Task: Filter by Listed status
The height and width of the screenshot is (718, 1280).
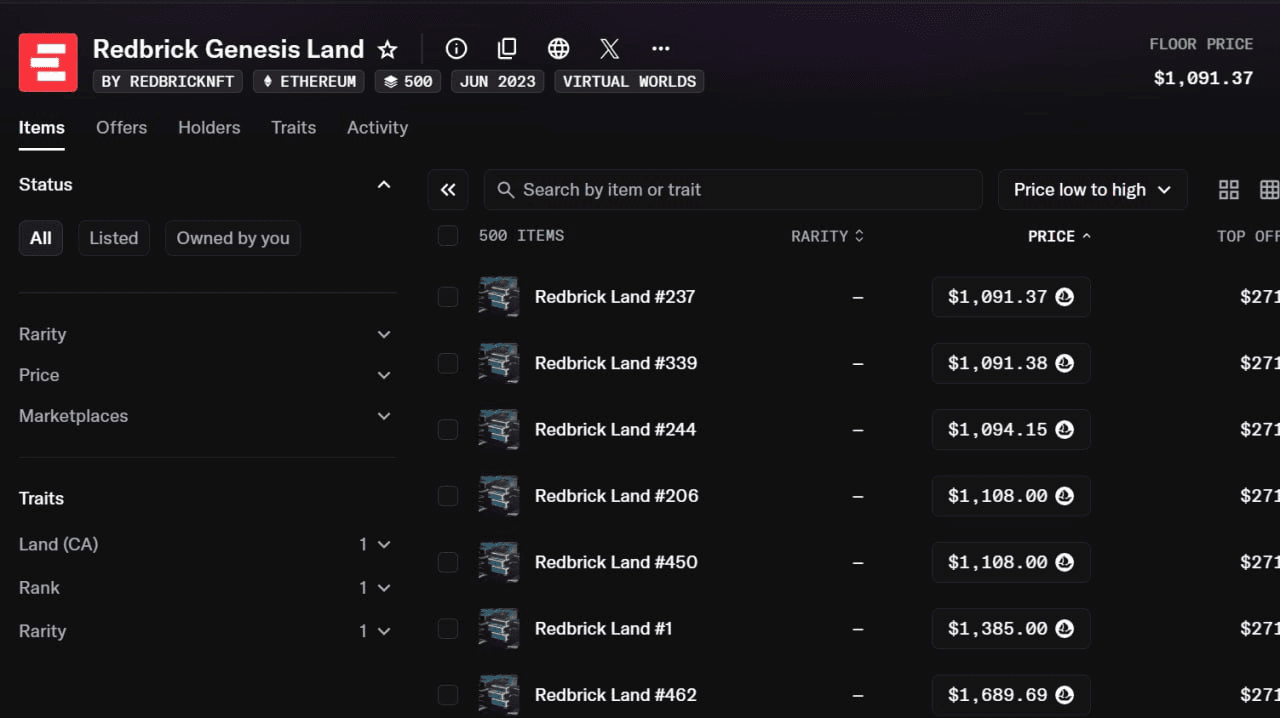Action: (113, 238)
